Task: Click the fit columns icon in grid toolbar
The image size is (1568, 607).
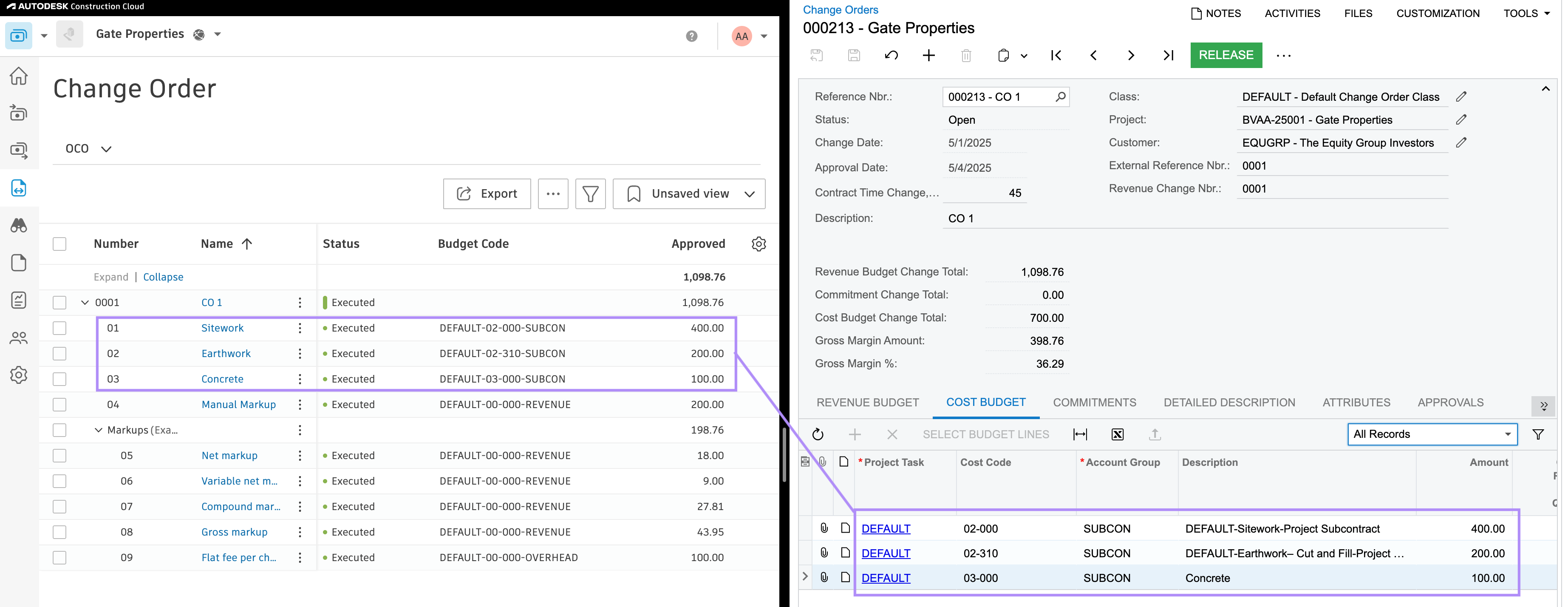Action: (1080, 434)
